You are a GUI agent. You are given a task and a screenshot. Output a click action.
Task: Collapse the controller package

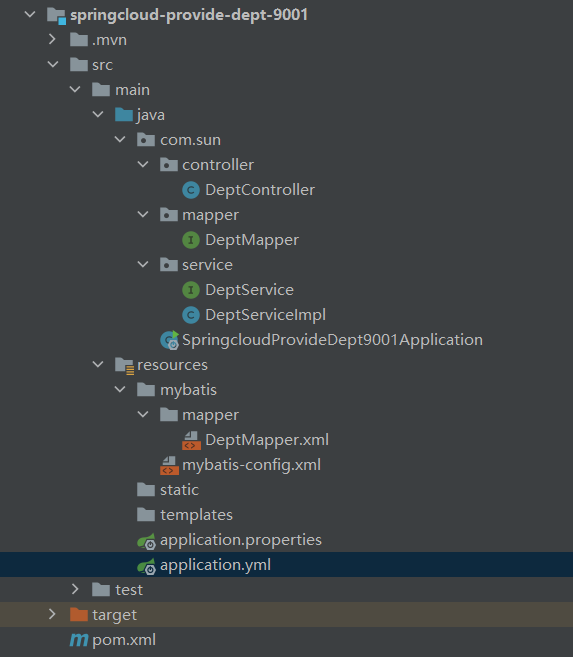[143, 165]
